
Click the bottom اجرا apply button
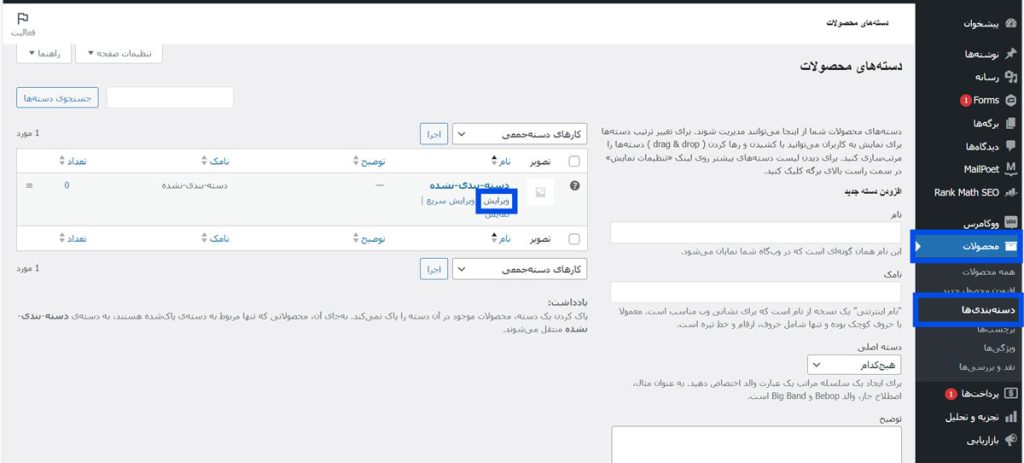434,269
